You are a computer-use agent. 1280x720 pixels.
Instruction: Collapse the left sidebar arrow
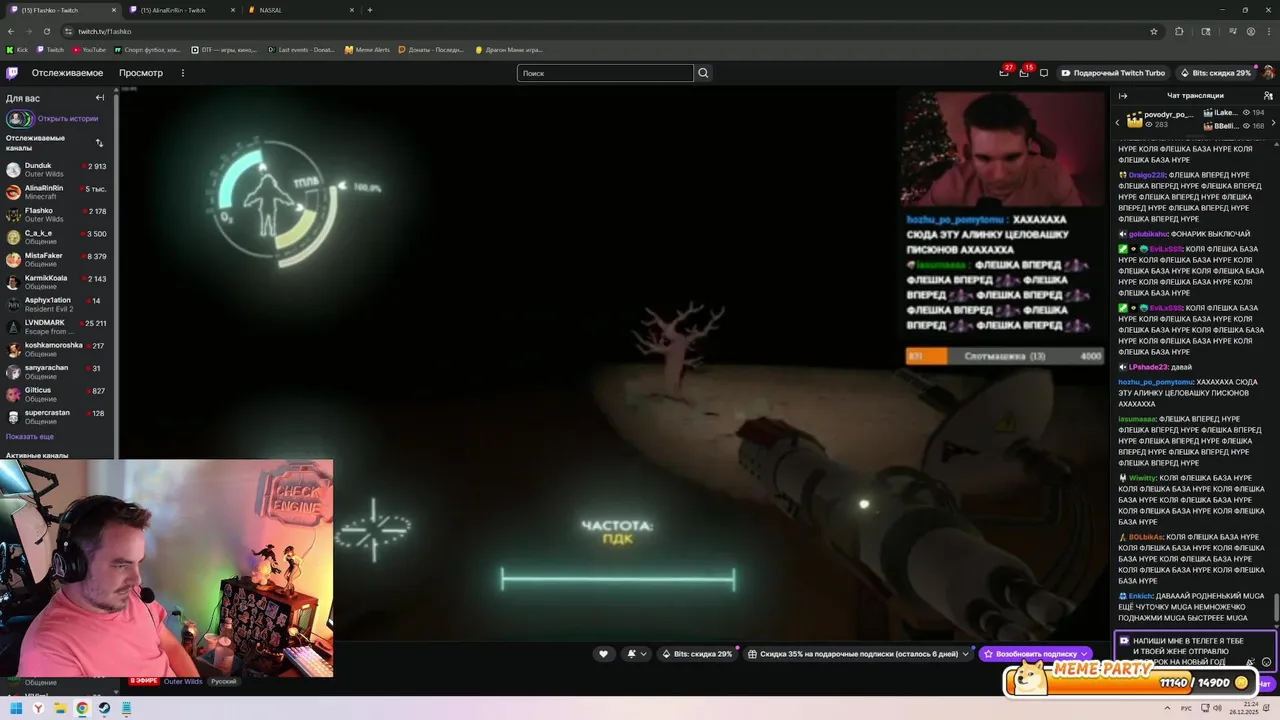point(100,98)
